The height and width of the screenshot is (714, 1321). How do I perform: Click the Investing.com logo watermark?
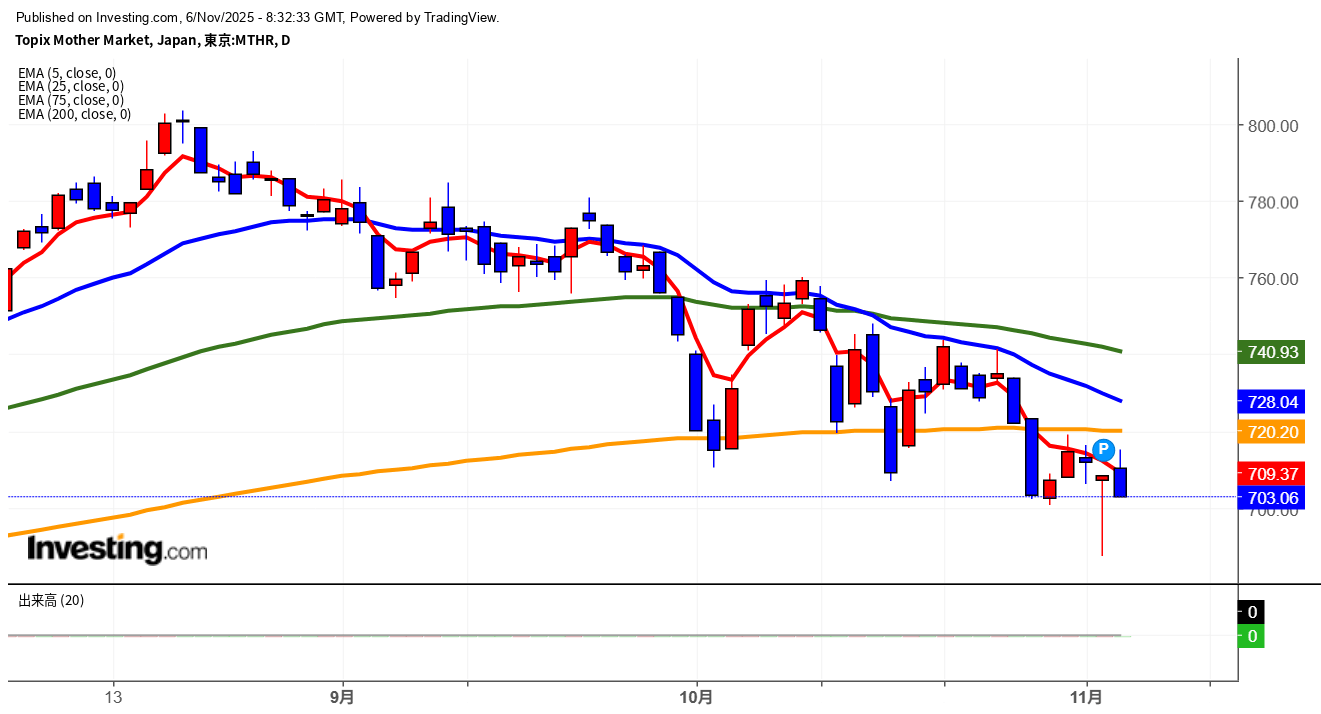[117, 549]
